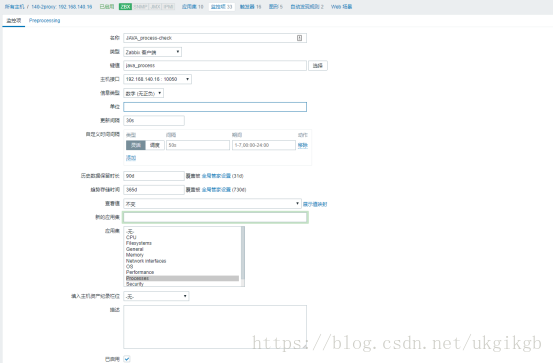
Task: Open the 全局管家设置 link next to 730d
Action: (x=216, y=190)
